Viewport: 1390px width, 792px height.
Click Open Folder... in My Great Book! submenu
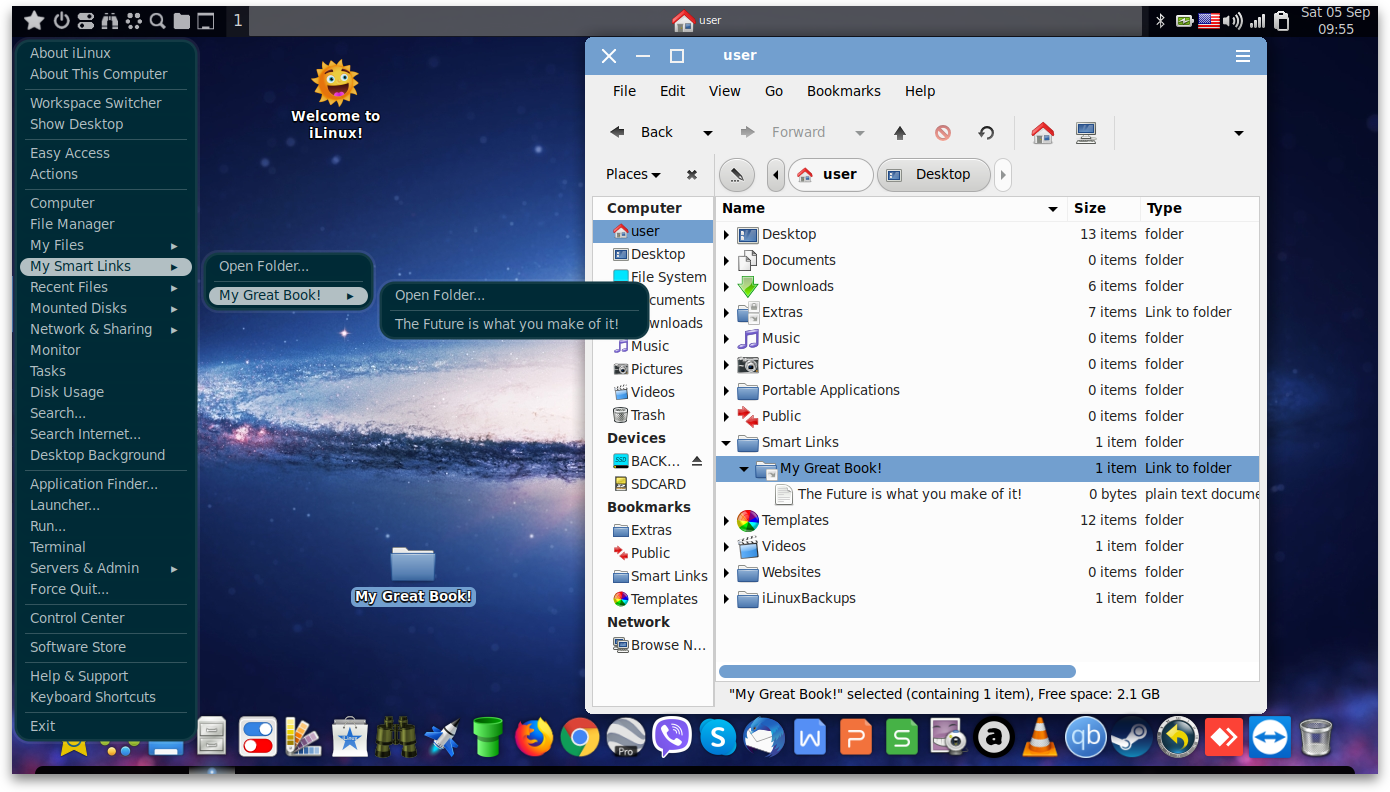(x=440, y=295)
